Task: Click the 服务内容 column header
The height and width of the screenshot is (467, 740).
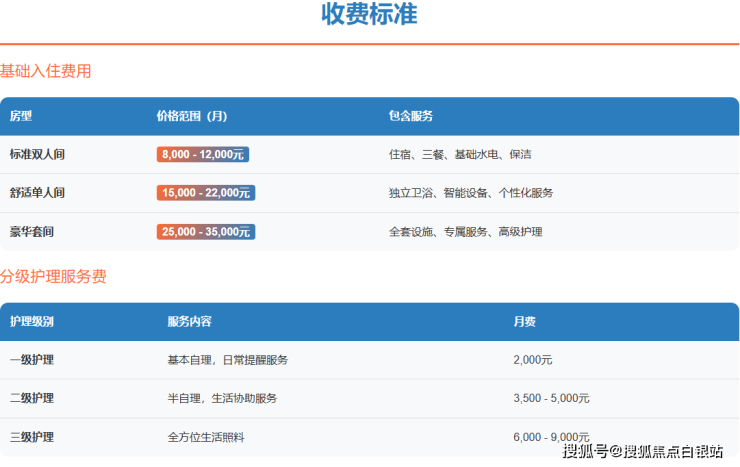Action: (x=189, y=322)
